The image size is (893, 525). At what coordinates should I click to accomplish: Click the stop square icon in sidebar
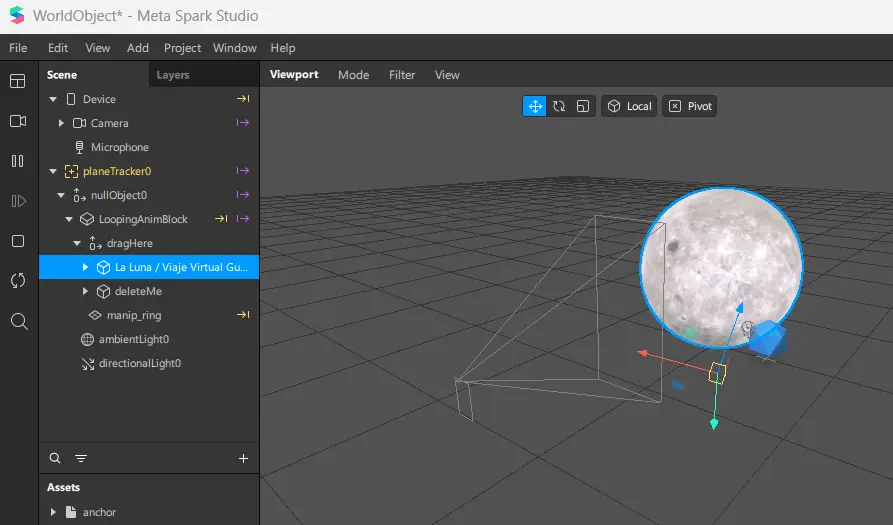[18, 241]
